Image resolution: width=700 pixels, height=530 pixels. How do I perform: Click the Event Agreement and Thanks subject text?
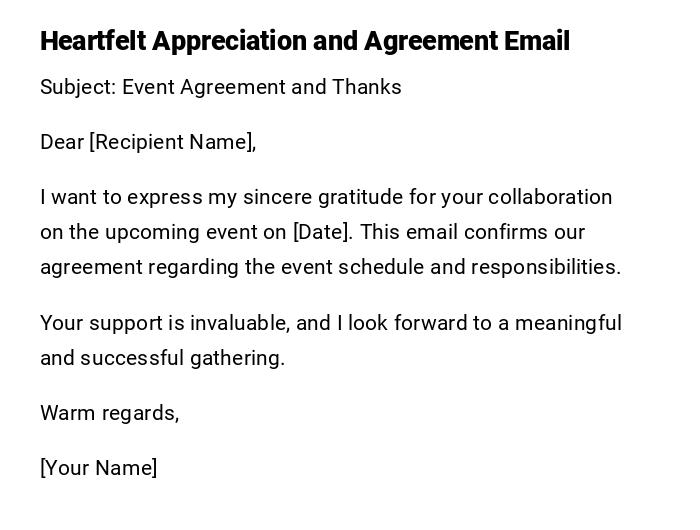[262, 87]
